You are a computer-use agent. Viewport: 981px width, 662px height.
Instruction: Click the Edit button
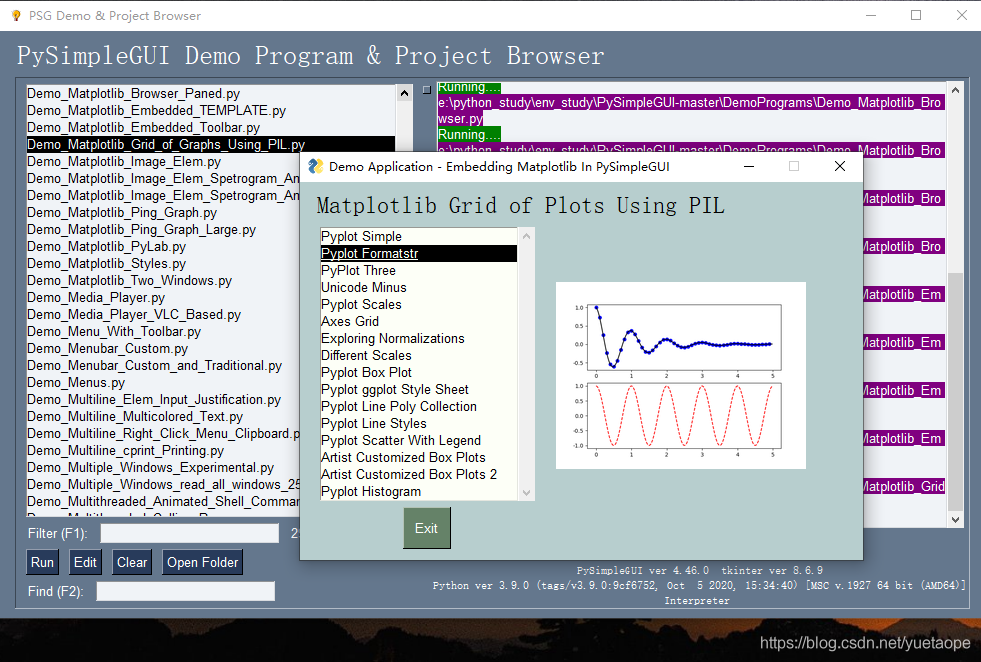(85, 563)
